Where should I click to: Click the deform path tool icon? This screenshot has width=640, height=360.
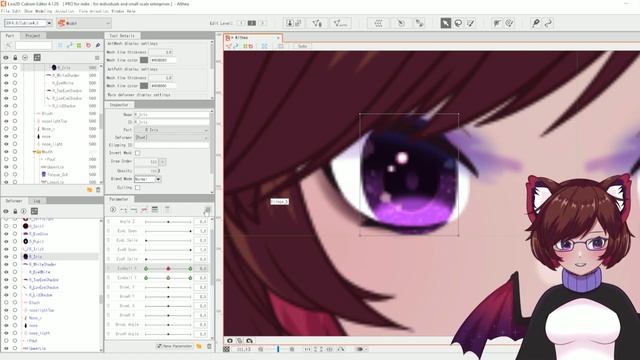(x=497, y=23)
